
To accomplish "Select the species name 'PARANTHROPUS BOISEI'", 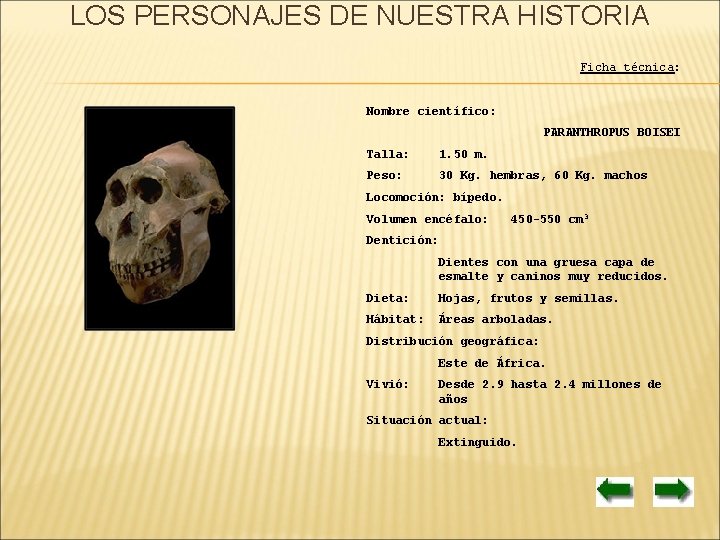I will (x=612, y=132).
